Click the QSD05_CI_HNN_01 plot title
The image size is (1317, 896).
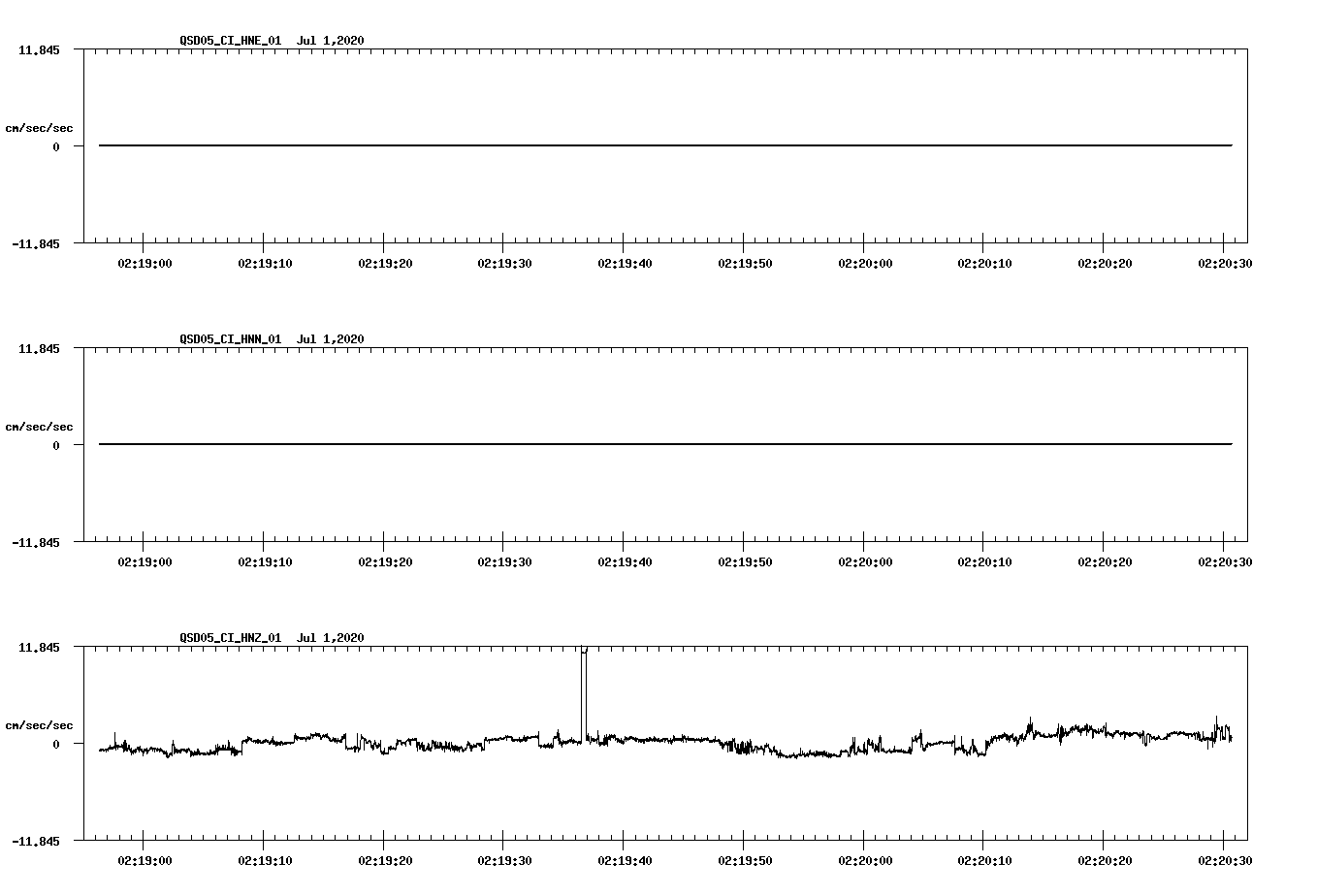coord(272,338)
